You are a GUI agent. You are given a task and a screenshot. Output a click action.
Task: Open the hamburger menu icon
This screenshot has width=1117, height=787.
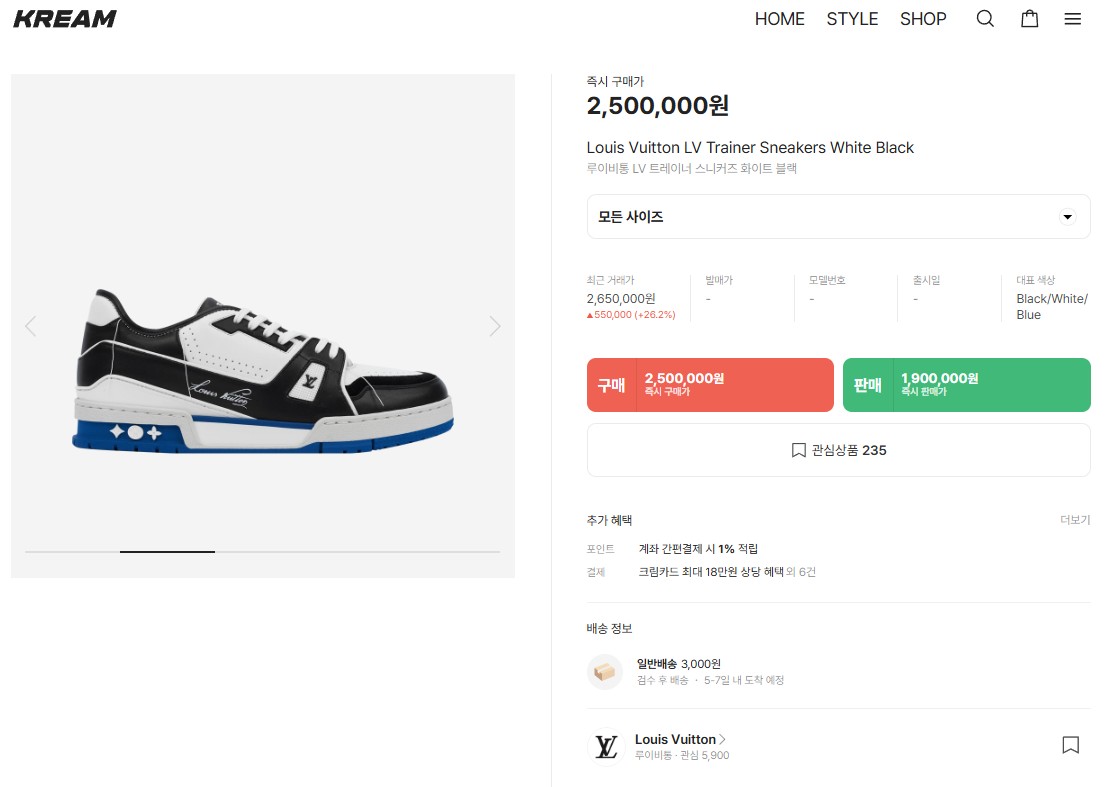coord(1073,19)
